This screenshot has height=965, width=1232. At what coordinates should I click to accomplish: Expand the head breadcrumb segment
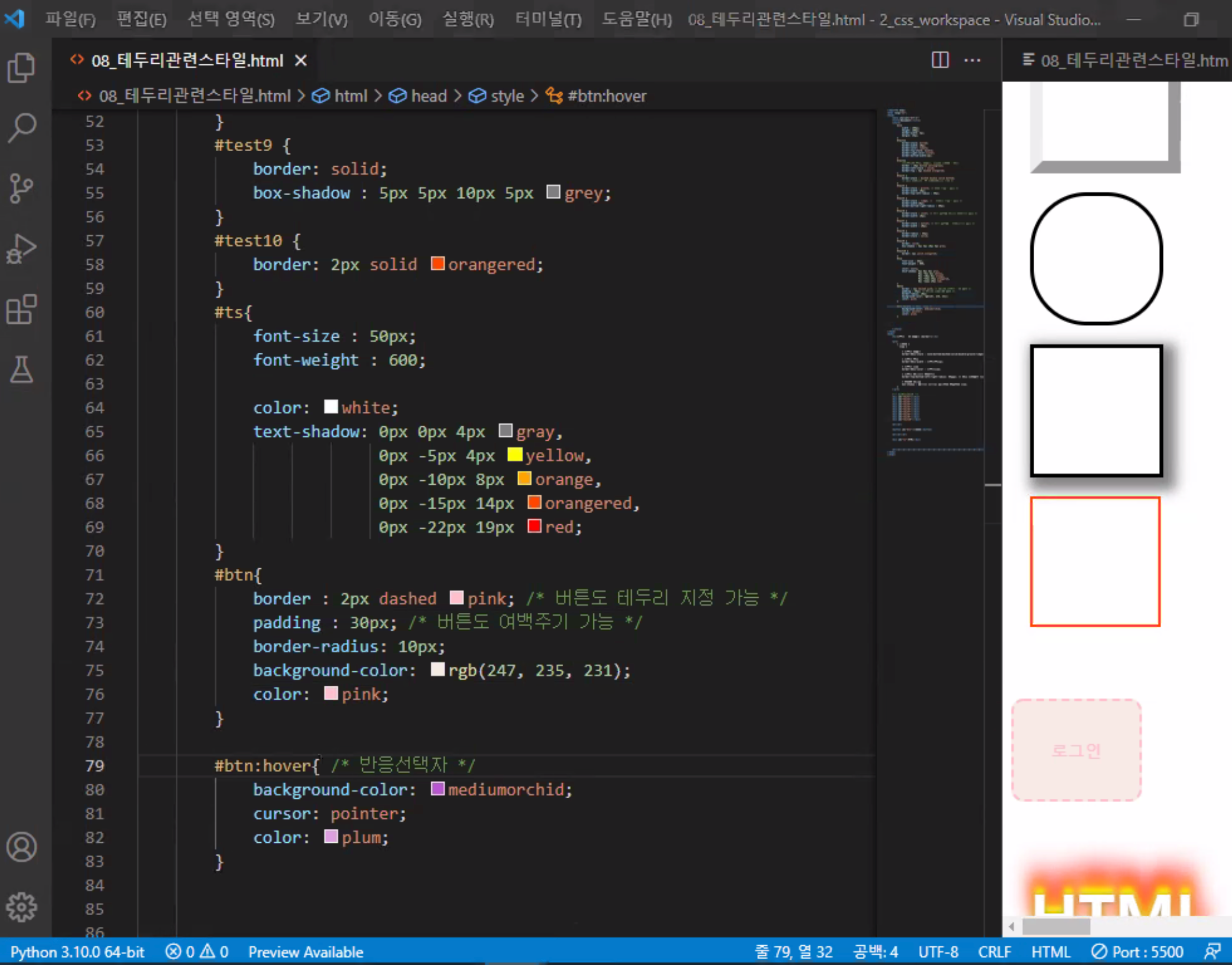tap(429, 96)
